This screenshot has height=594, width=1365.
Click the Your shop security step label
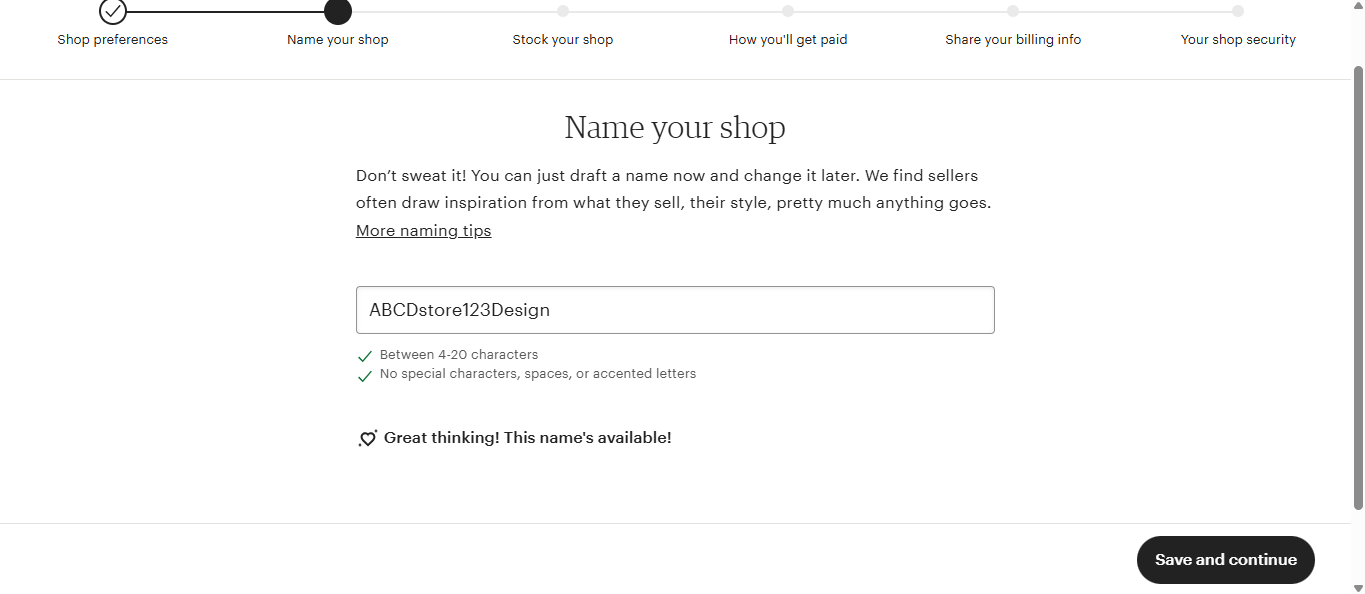(x=1237, y=40)
